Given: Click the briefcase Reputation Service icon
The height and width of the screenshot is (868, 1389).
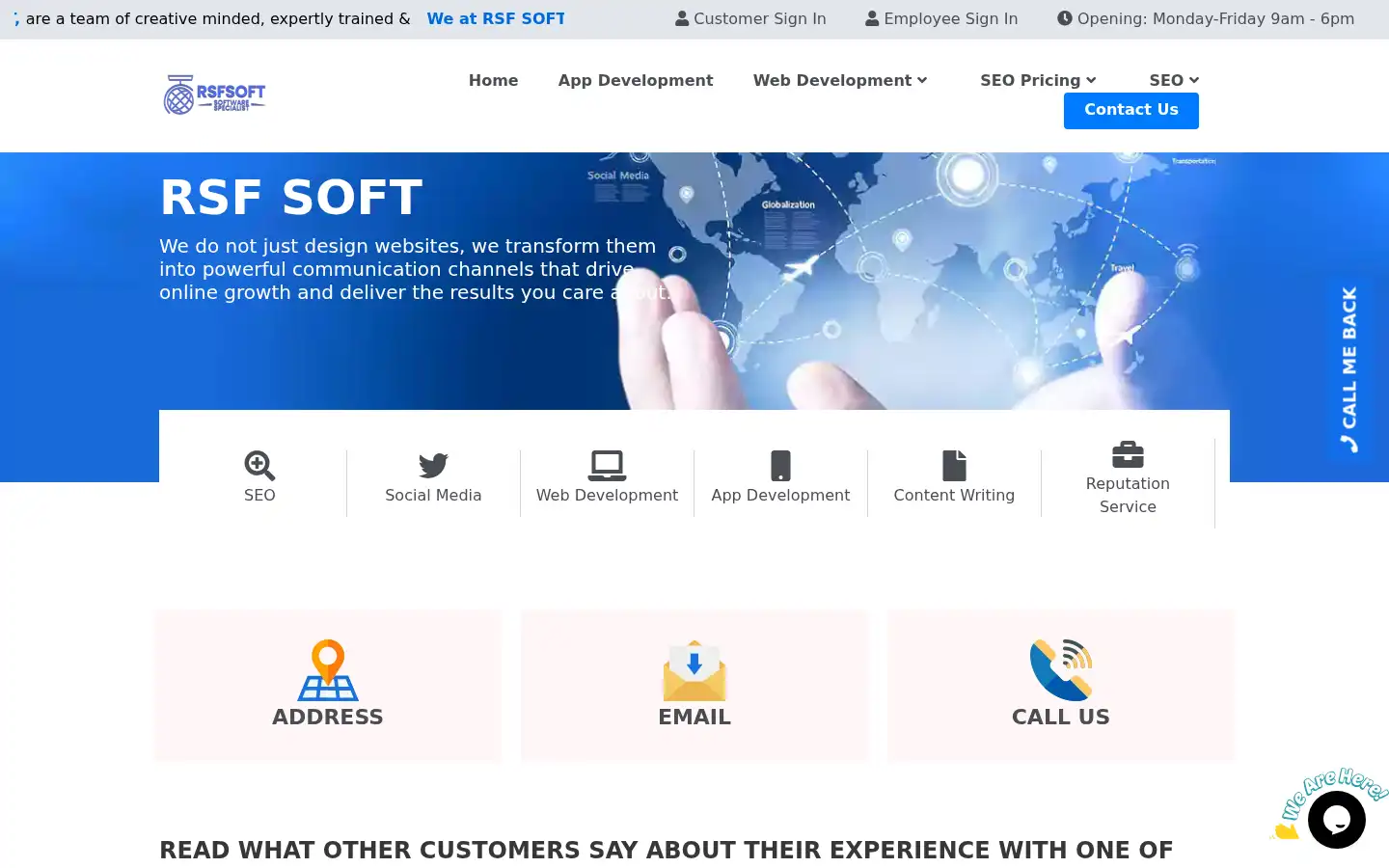Looking at the screenshot, I should [x=1128, y=454].
